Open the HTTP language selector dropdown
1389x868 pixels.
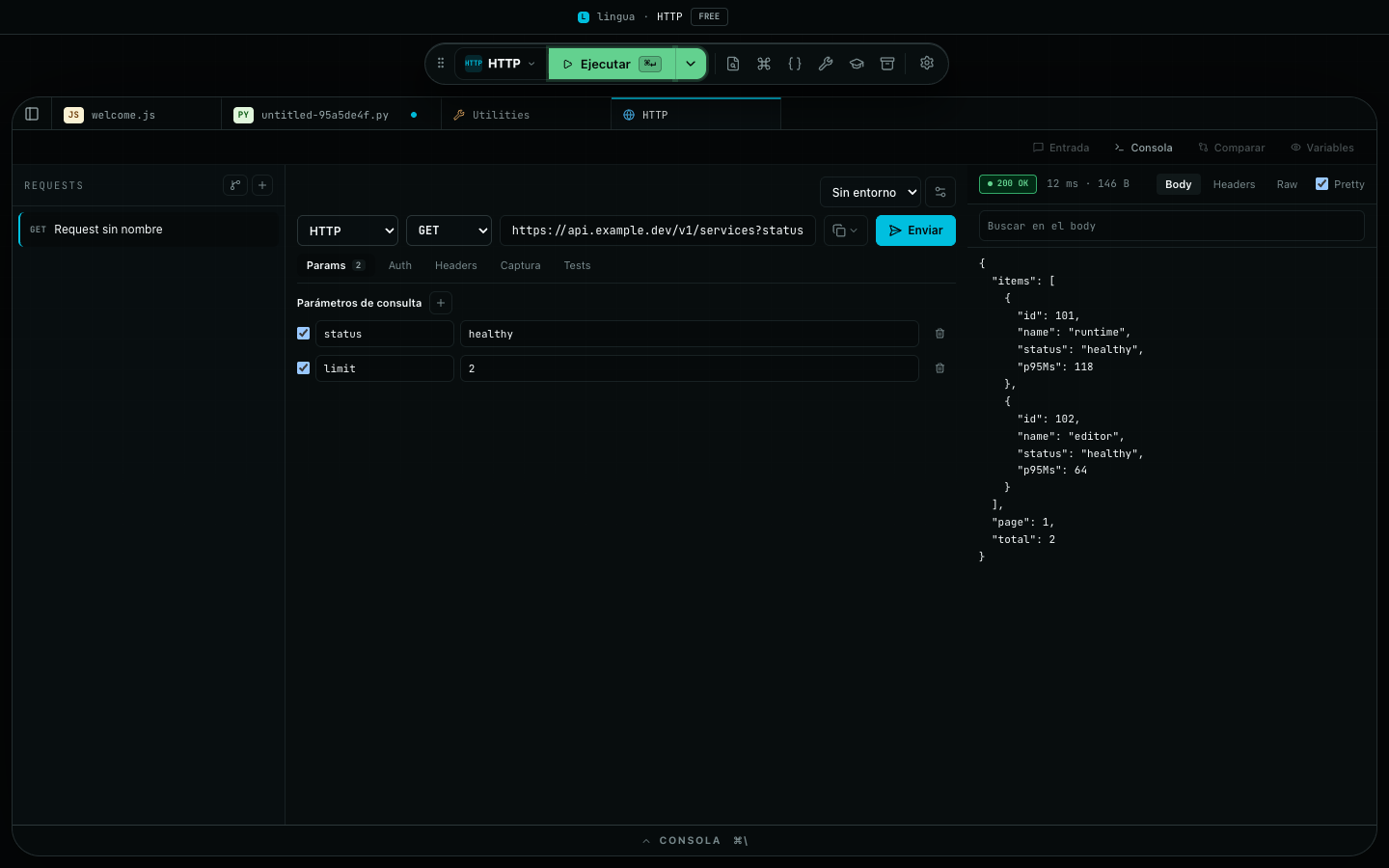click(500, 64)
